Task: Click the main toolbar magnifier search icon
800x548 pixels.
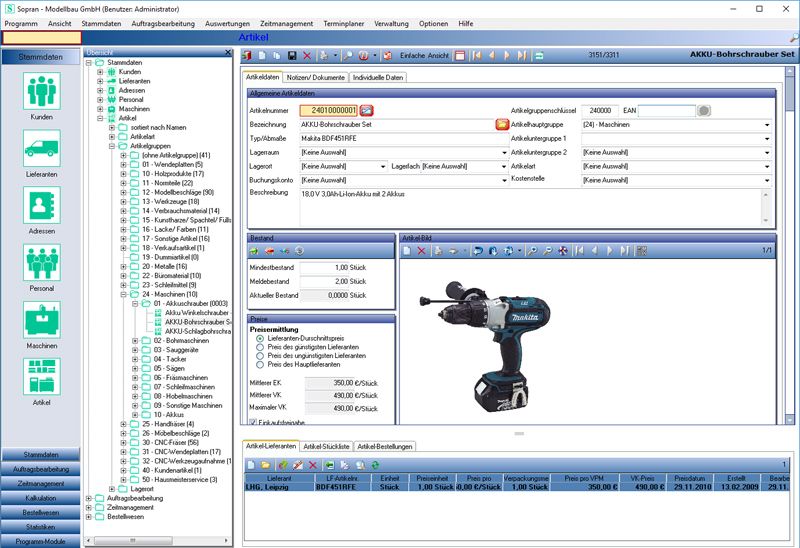Action: 348,56
